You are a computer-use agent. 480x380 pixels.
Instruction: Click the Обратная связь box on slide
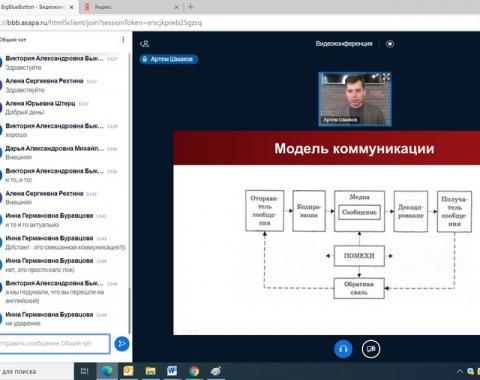pyautogui.click(x=359, y=288)
